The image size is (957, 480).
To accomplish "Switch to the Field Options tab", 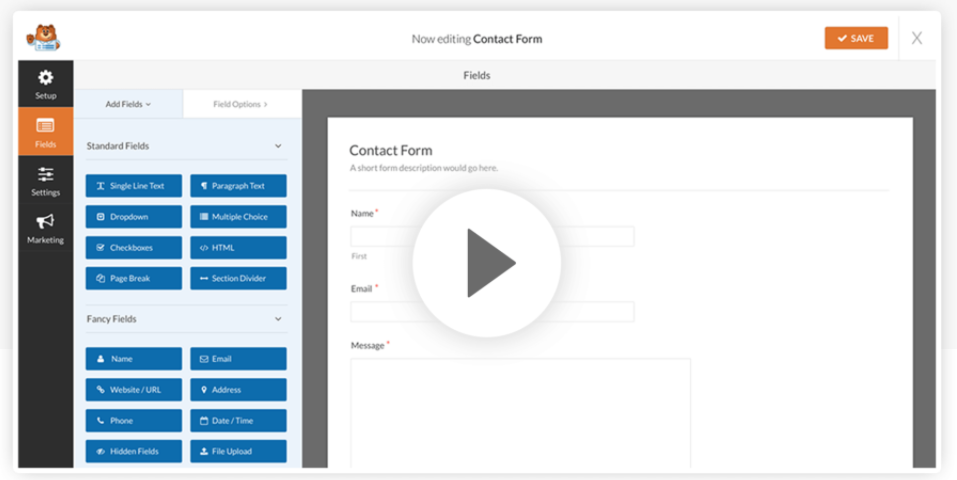I will pos(240,104).
